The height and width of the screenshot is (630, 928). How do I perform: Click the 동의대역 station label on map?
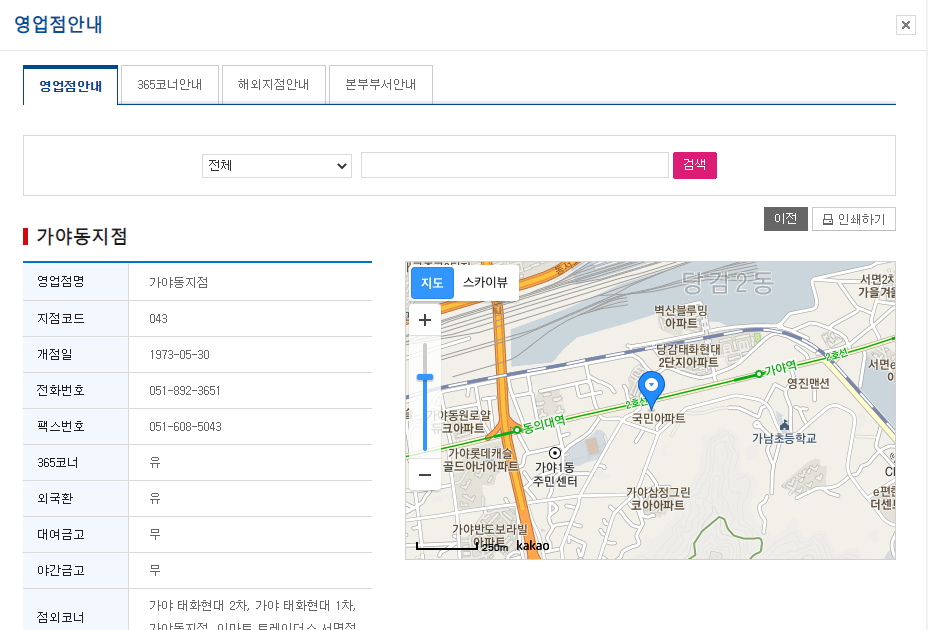(544, 423)
